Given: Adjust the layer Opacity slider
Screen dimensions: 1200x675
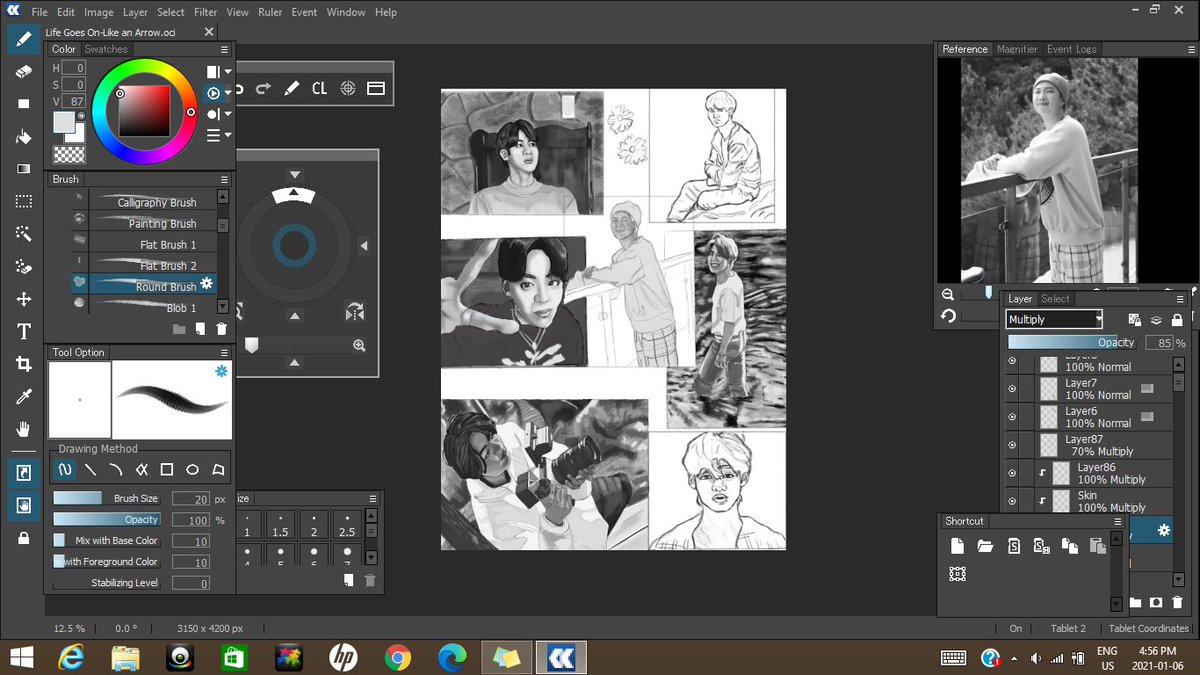Looking at the screenshot, I should click(1073, 342).
